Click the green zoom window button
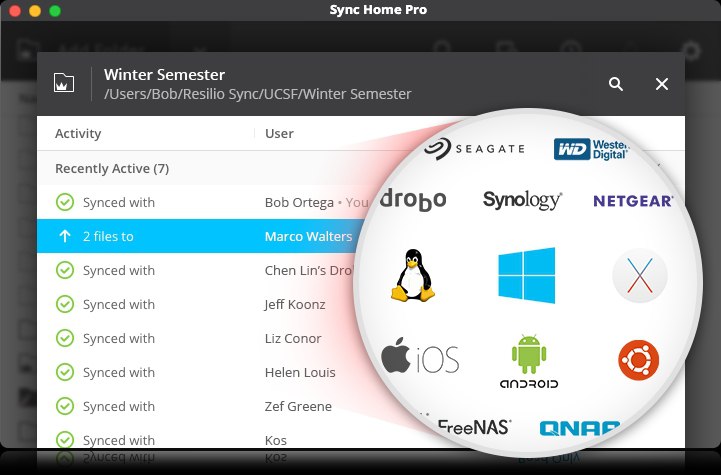This screenshot has width=721, height=475. pos(55,11)
